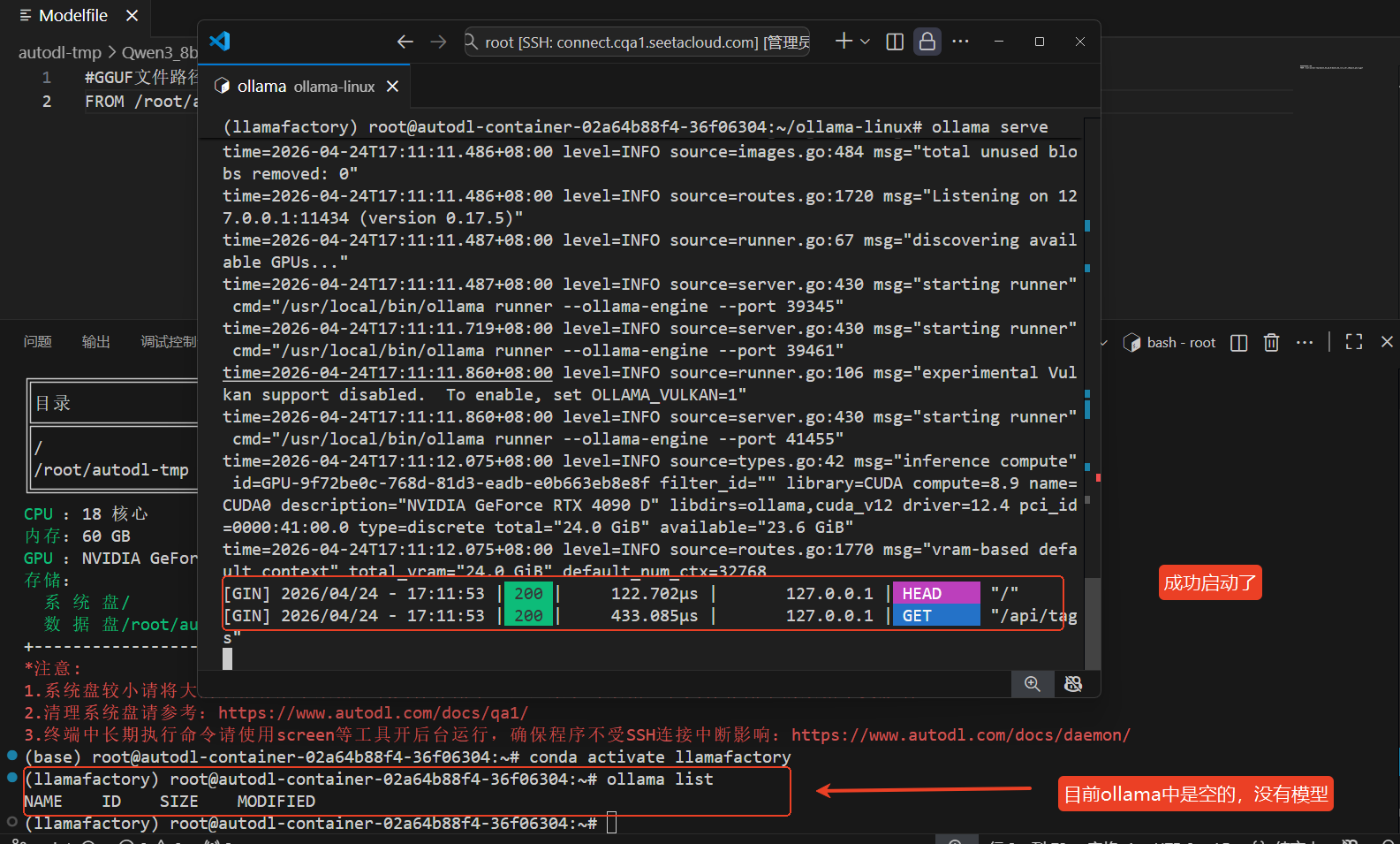The height and width of the screenshot is (844, 1400).
Task: Close the Modelfile tab
Action: click(132, 16)
